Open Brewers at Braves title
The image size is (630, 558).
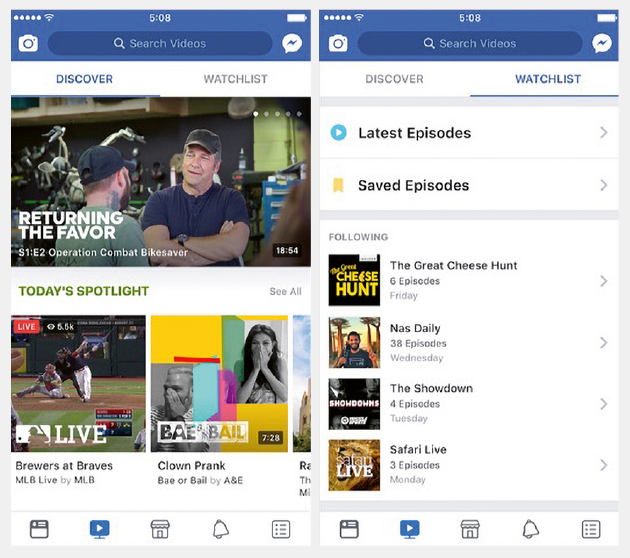point(64,466)
